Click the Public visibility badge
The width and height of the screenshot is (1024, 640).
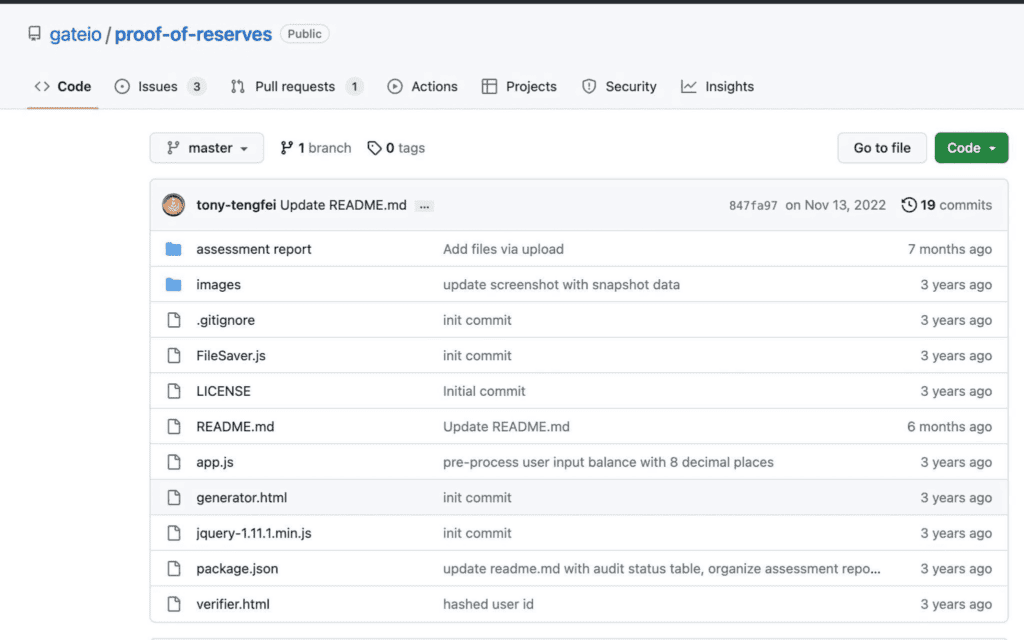pos(304,34)
